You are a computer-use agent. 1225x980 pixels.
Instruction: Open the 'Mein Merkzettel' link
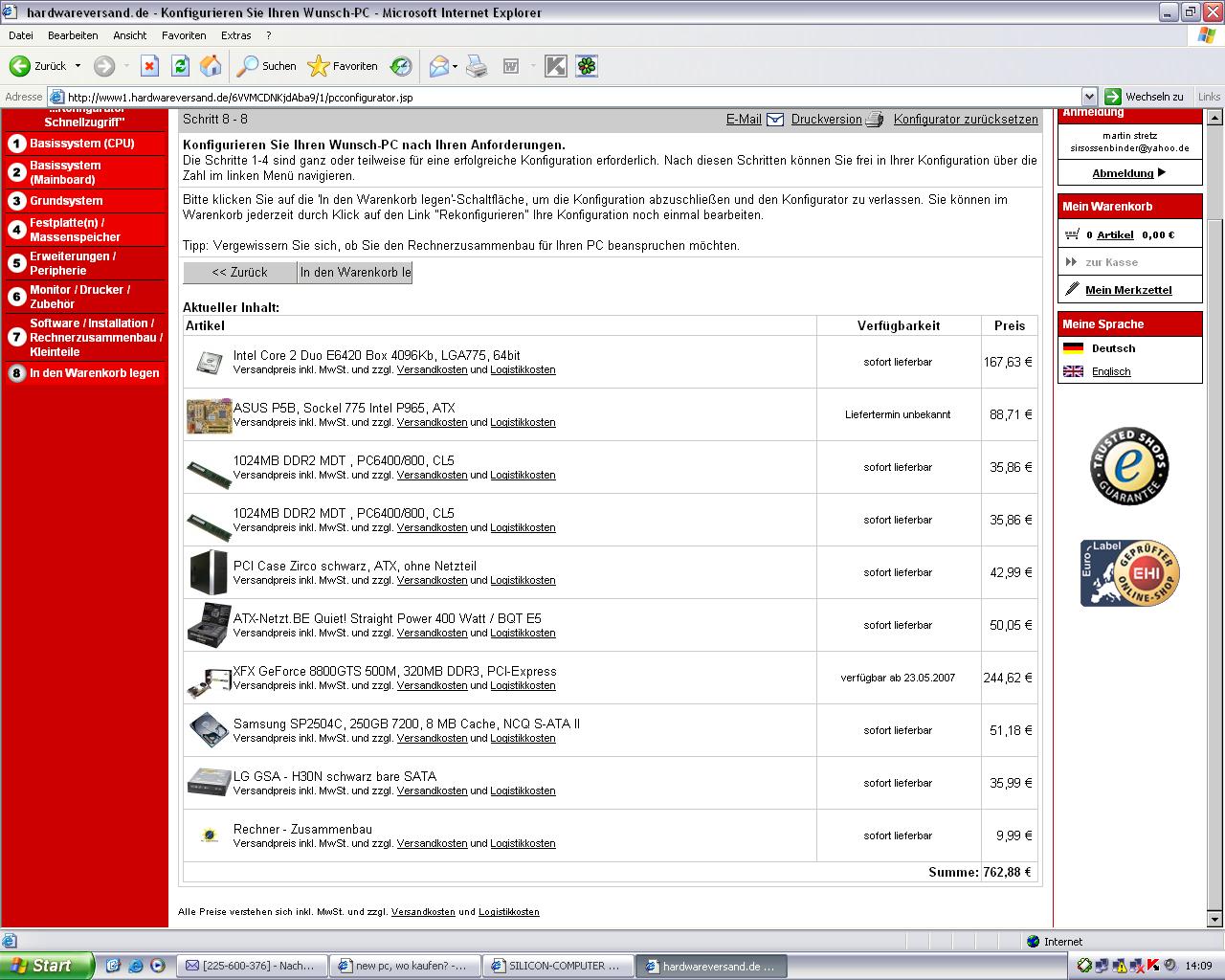[1128, 290]
